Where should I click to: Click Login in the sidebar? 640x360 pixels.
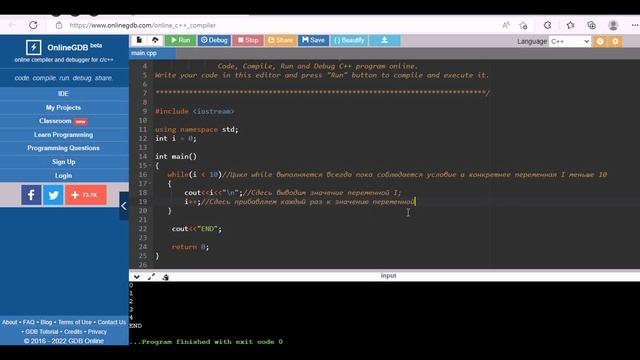coord(63,176)
